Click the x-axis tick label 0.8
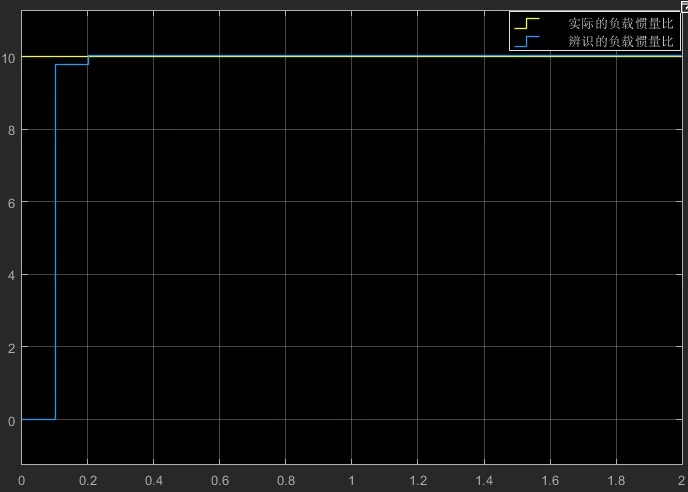688x492 pixels. [x=286, y=481]
